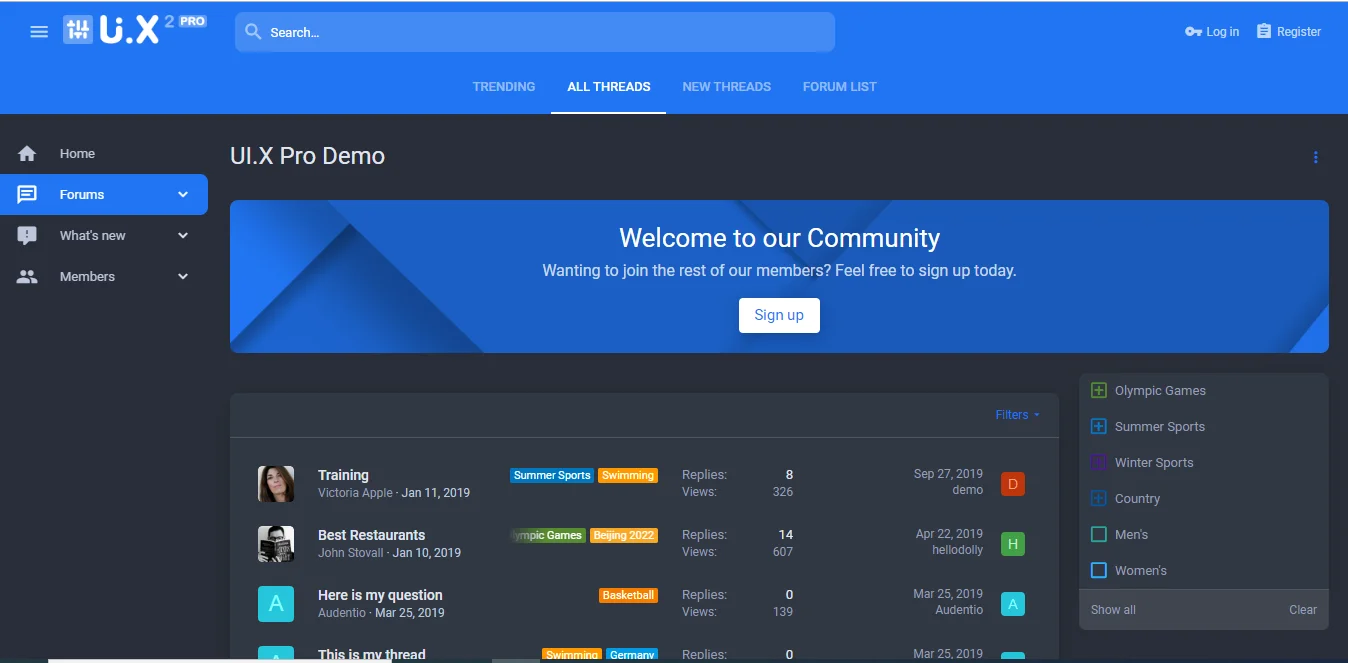Viewport: 1348px width, 663px height.
Task: Click into the Search input field
Action: pyautogui.click(x=545, y=32)
